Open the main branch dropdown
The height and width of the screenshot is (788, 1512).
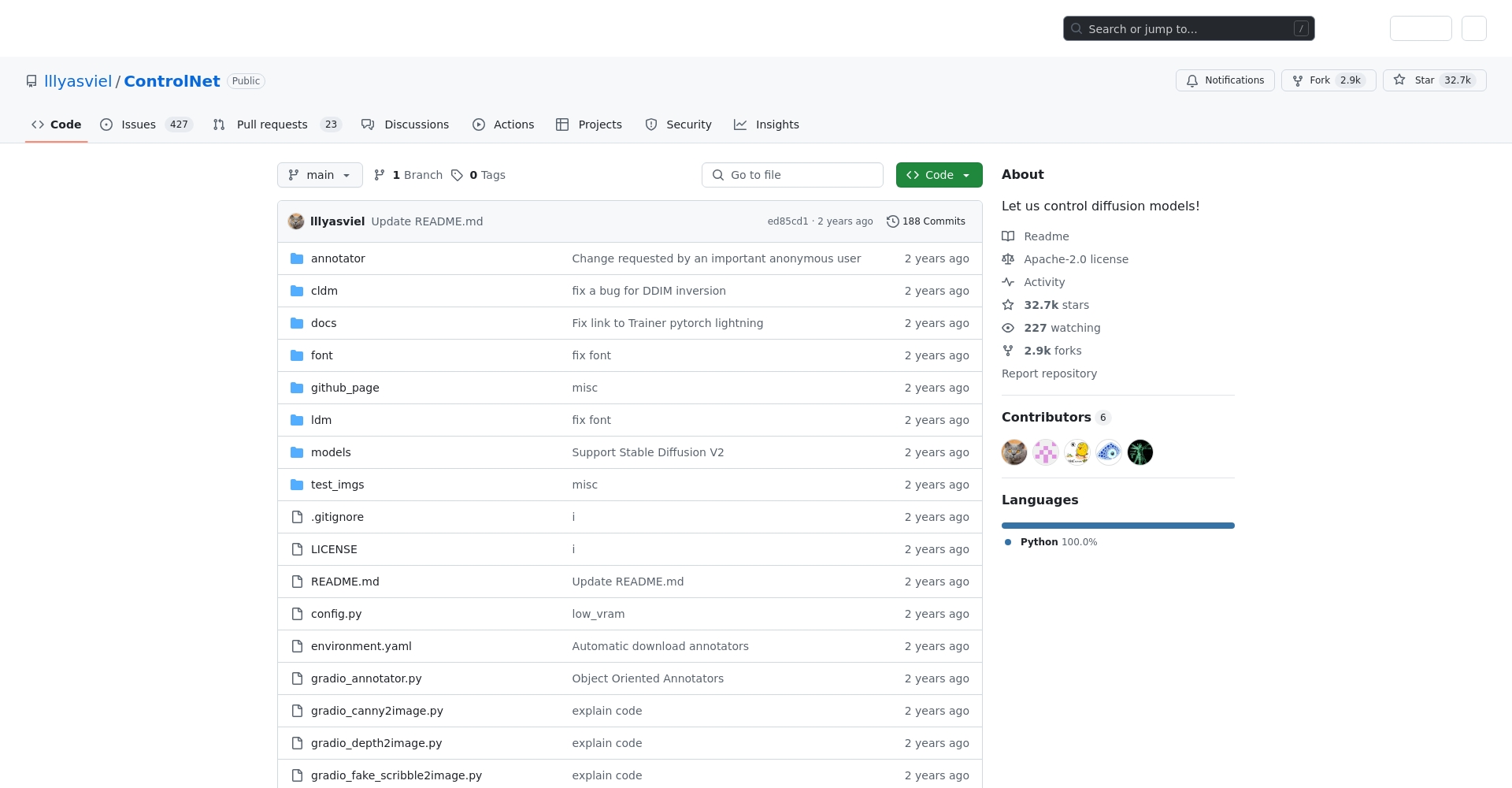[320, 175]
